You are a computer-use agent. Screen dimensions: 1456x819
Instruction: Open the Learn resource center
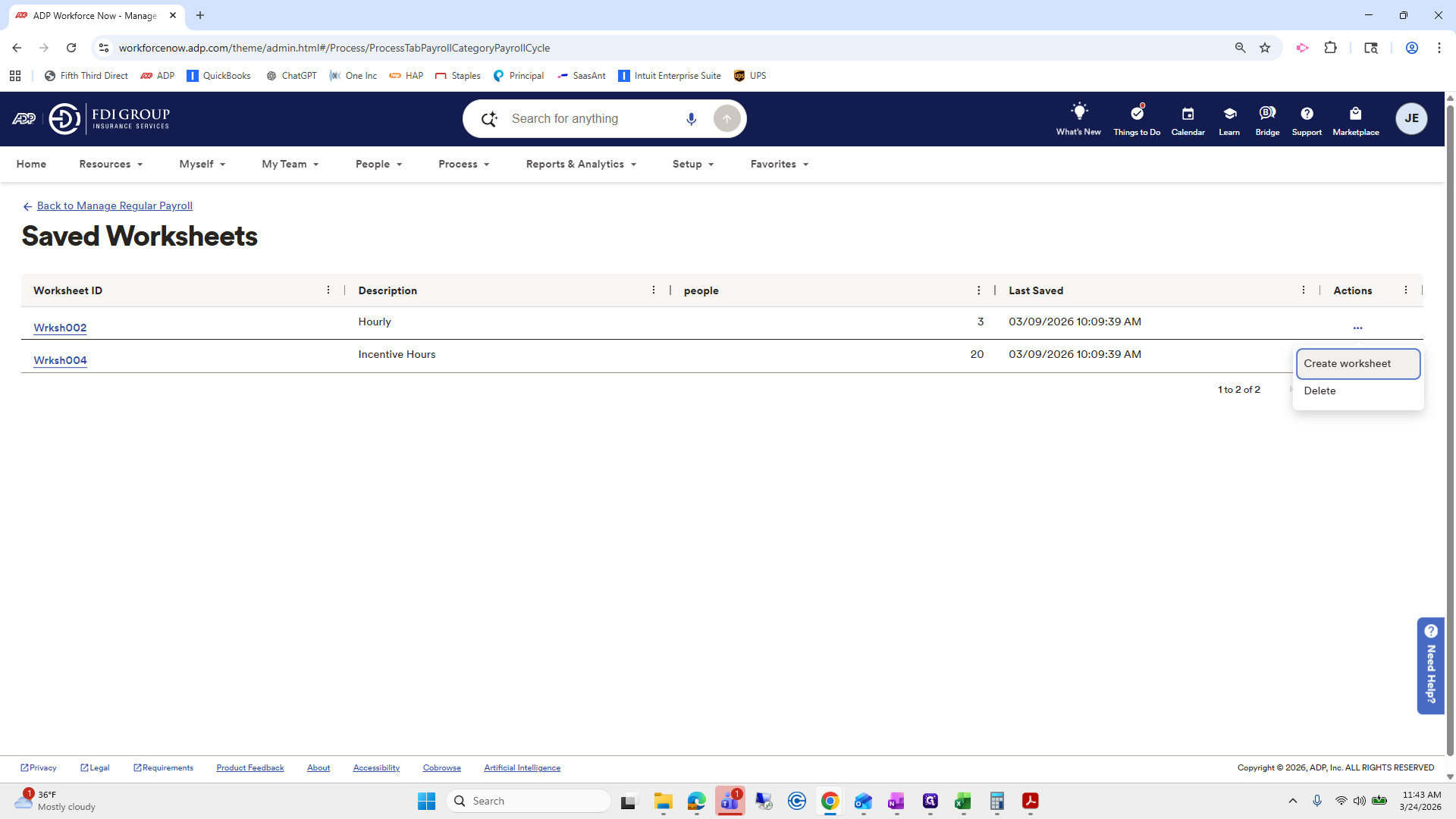click(x=1228, y=119)
